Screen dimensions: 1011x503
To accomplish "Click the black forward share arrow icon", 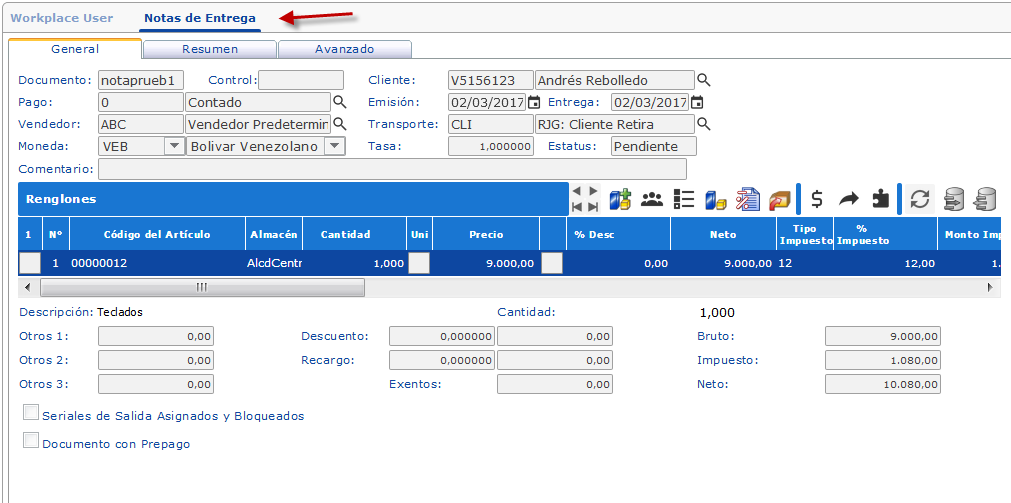I will tap(849, 199).
